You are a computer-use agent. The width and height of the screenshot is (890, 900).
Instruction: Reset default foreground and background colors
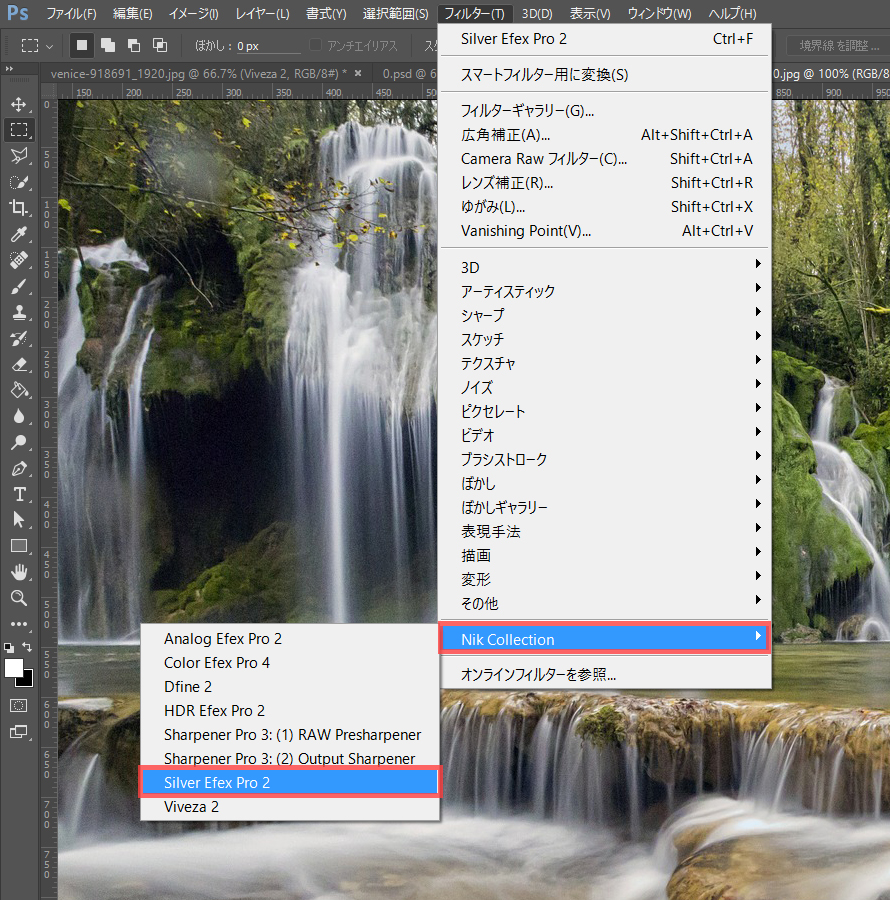tap(9, 648)
